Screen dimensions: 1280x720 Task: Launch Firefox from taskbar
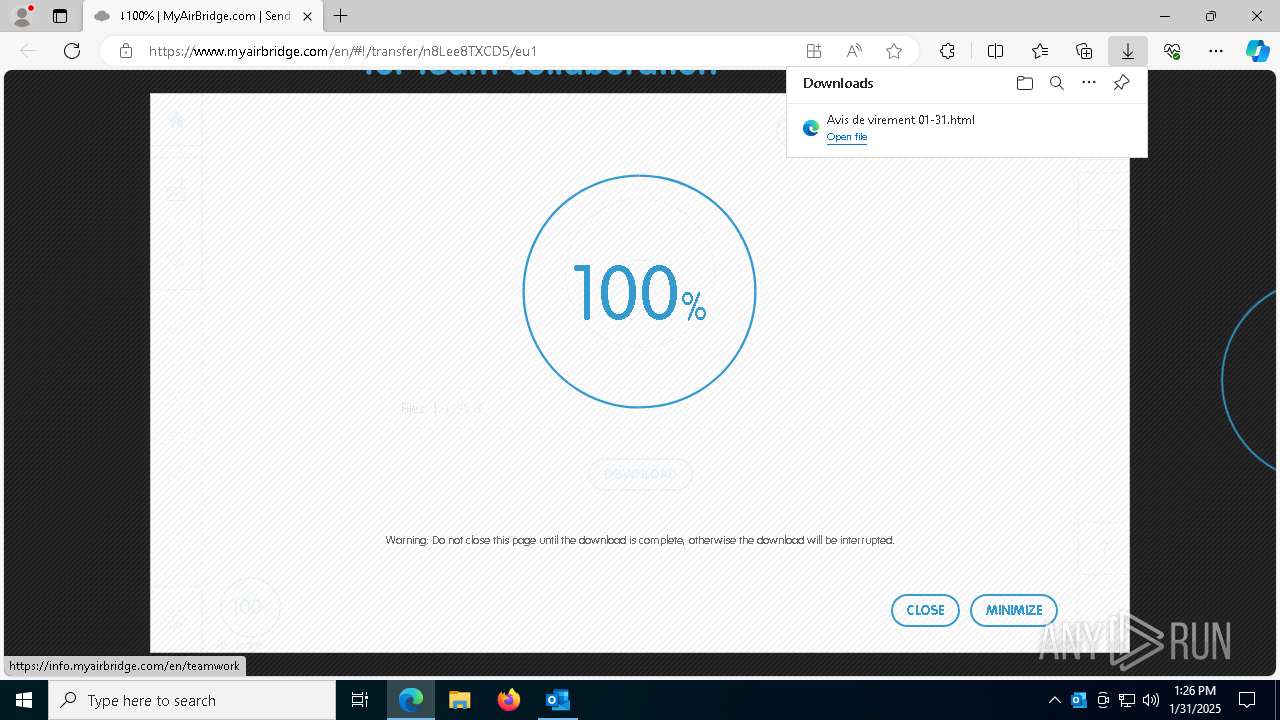pyautogui.click(x=509, y=700)
